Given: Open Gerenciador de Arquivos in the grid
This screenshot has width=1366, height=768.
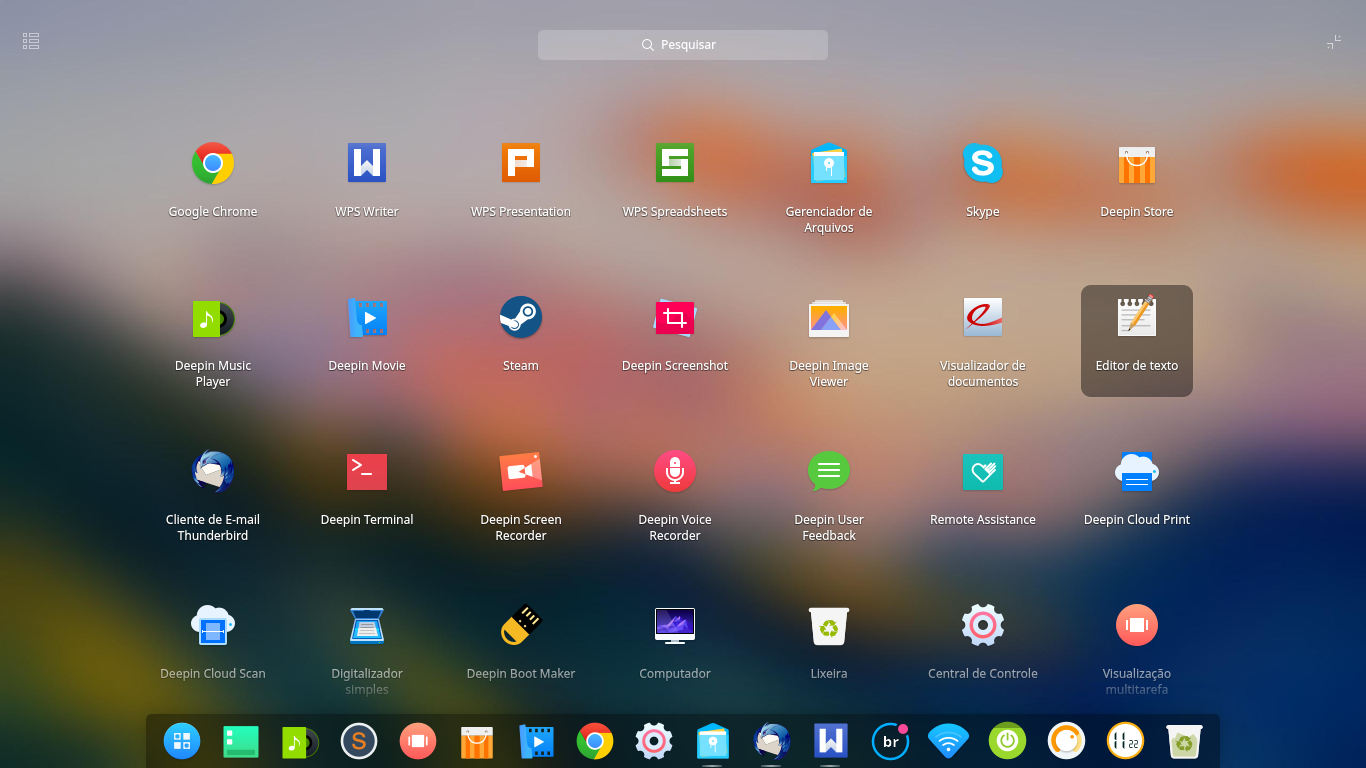Looking at the screenshot, I should [x=829, y=163].
